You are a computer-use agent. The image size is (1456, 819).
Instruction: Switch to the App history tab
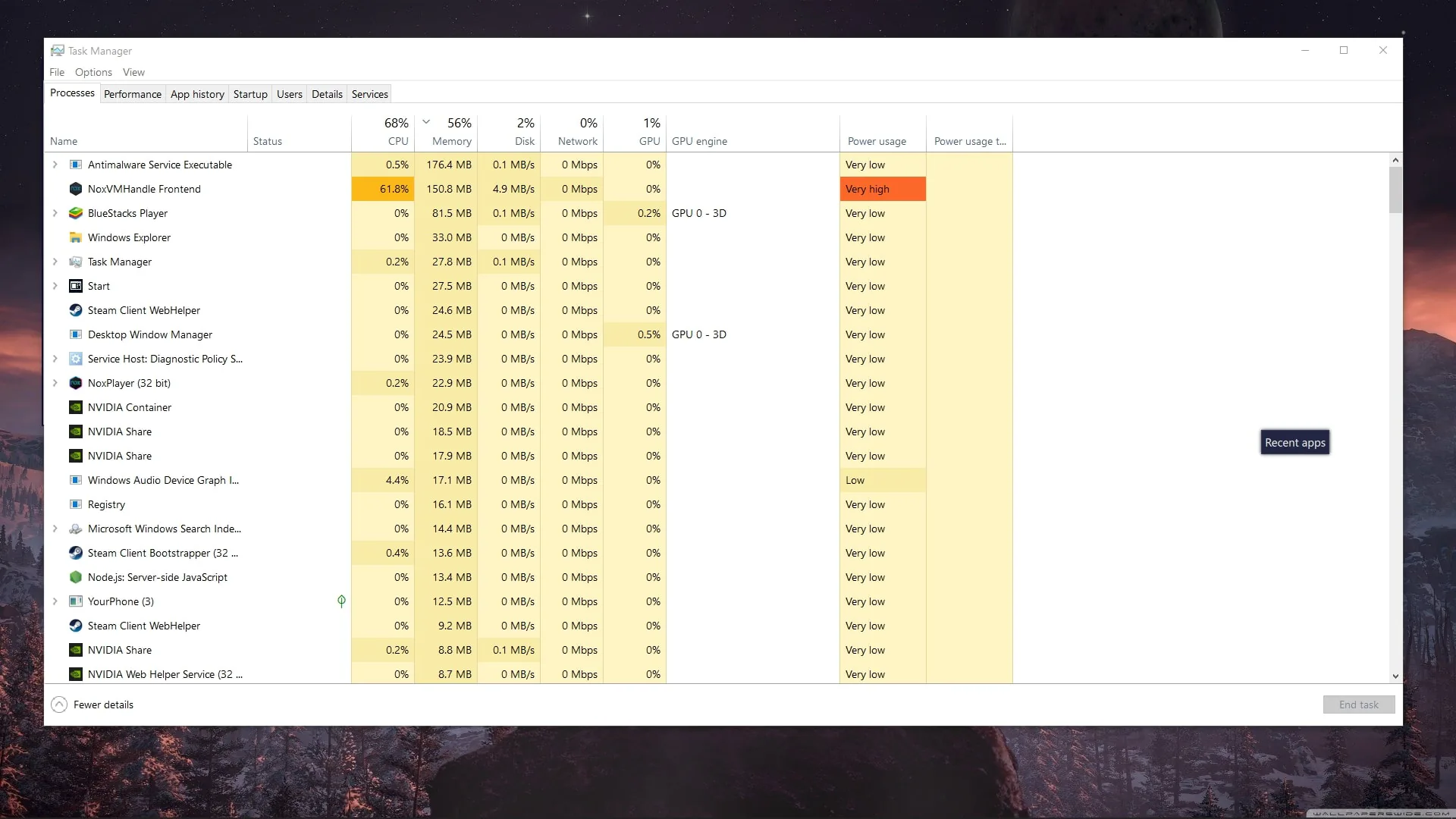[197, 94]
